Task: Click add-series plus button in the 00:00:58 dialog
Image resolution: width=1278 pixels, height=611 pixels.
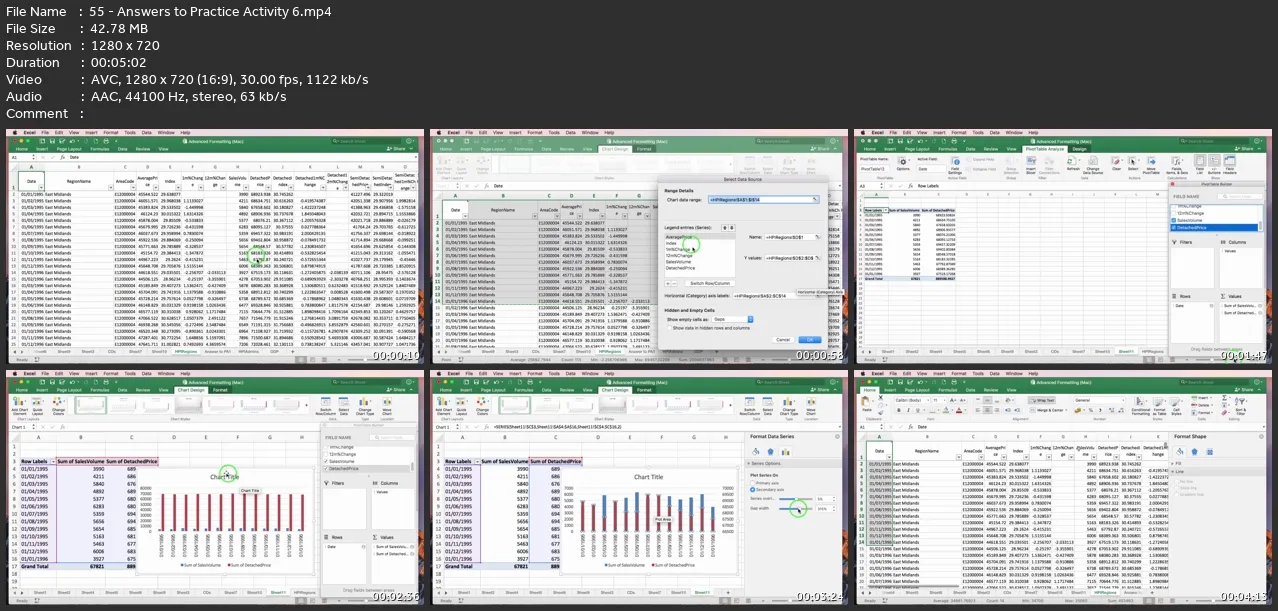Action: click(668, 283)
